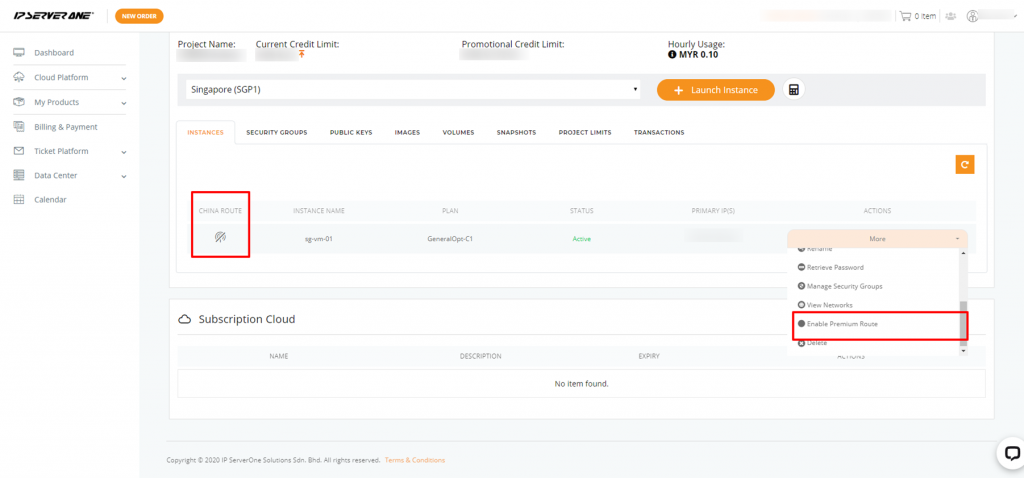Click the More menu scroll-up arrow
1024x478 pixels.
click(x=963, y=253)
